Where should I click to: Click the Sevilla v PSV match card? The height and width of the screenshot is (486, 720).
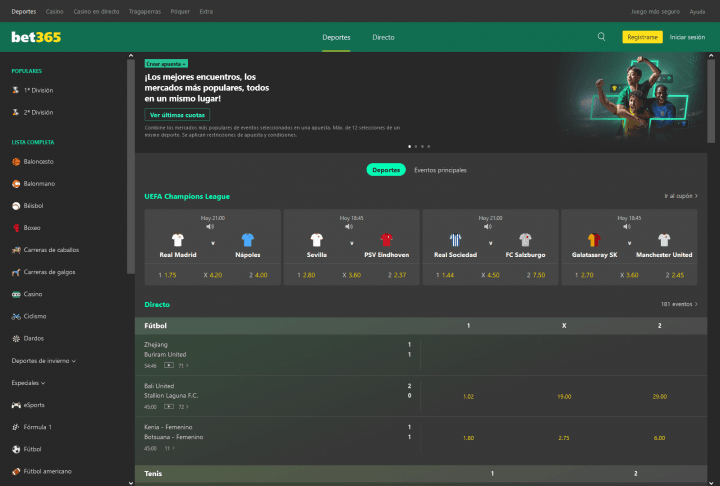point(351,247)
